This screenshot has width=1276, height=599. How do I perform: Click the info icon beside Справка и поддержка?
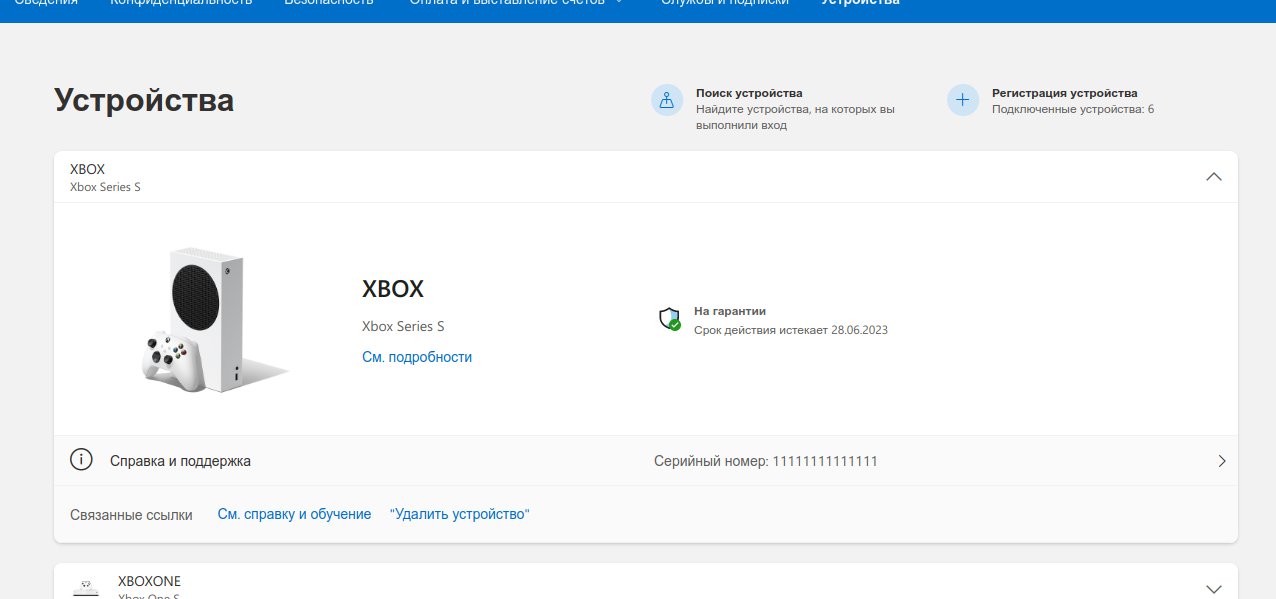(x=81, y=460)
